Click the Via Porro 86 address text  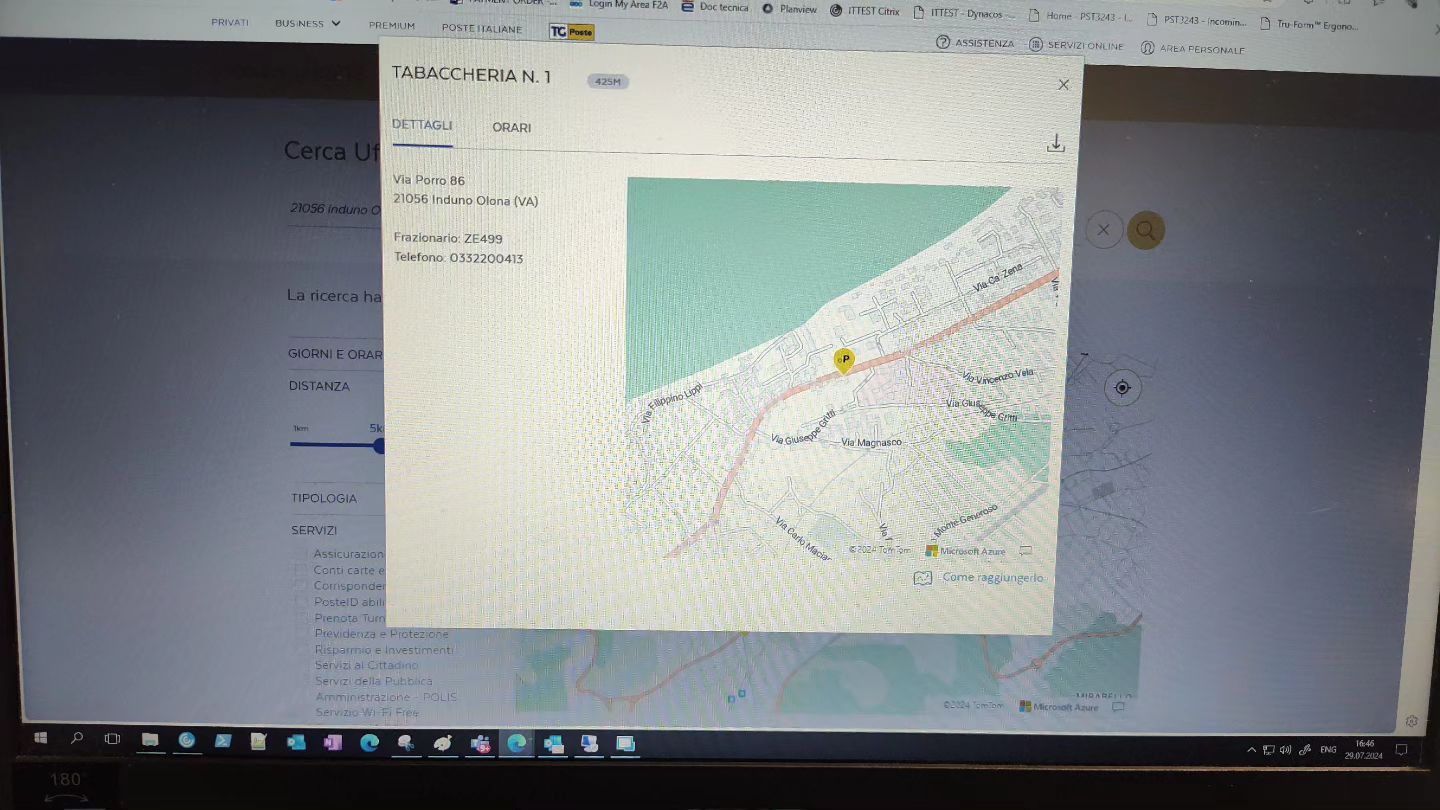429,180
